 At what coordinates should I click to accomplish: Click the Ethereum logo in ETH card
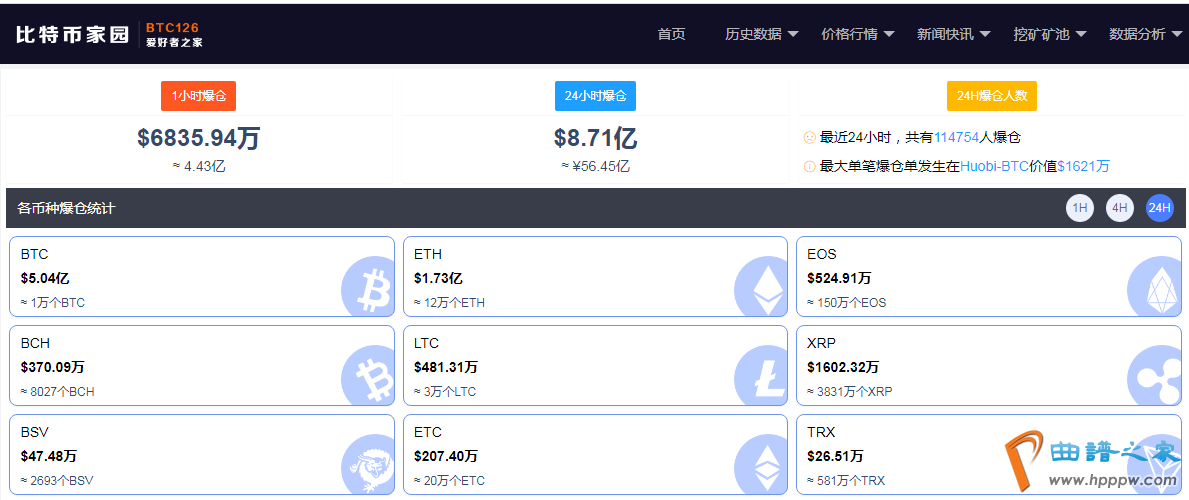(x=762, y=287)
